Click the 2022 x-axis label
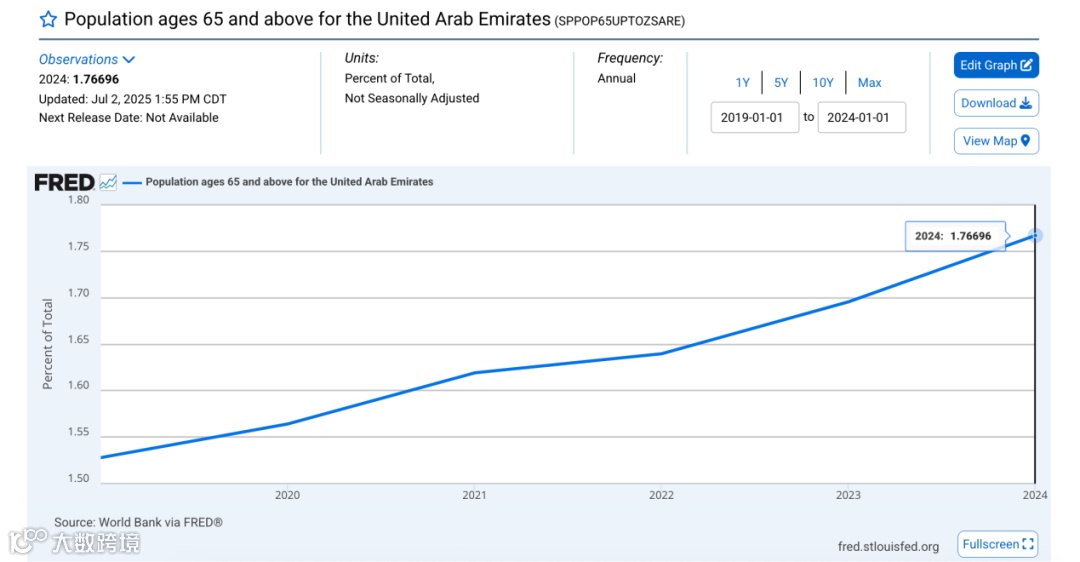 (661, 495)
